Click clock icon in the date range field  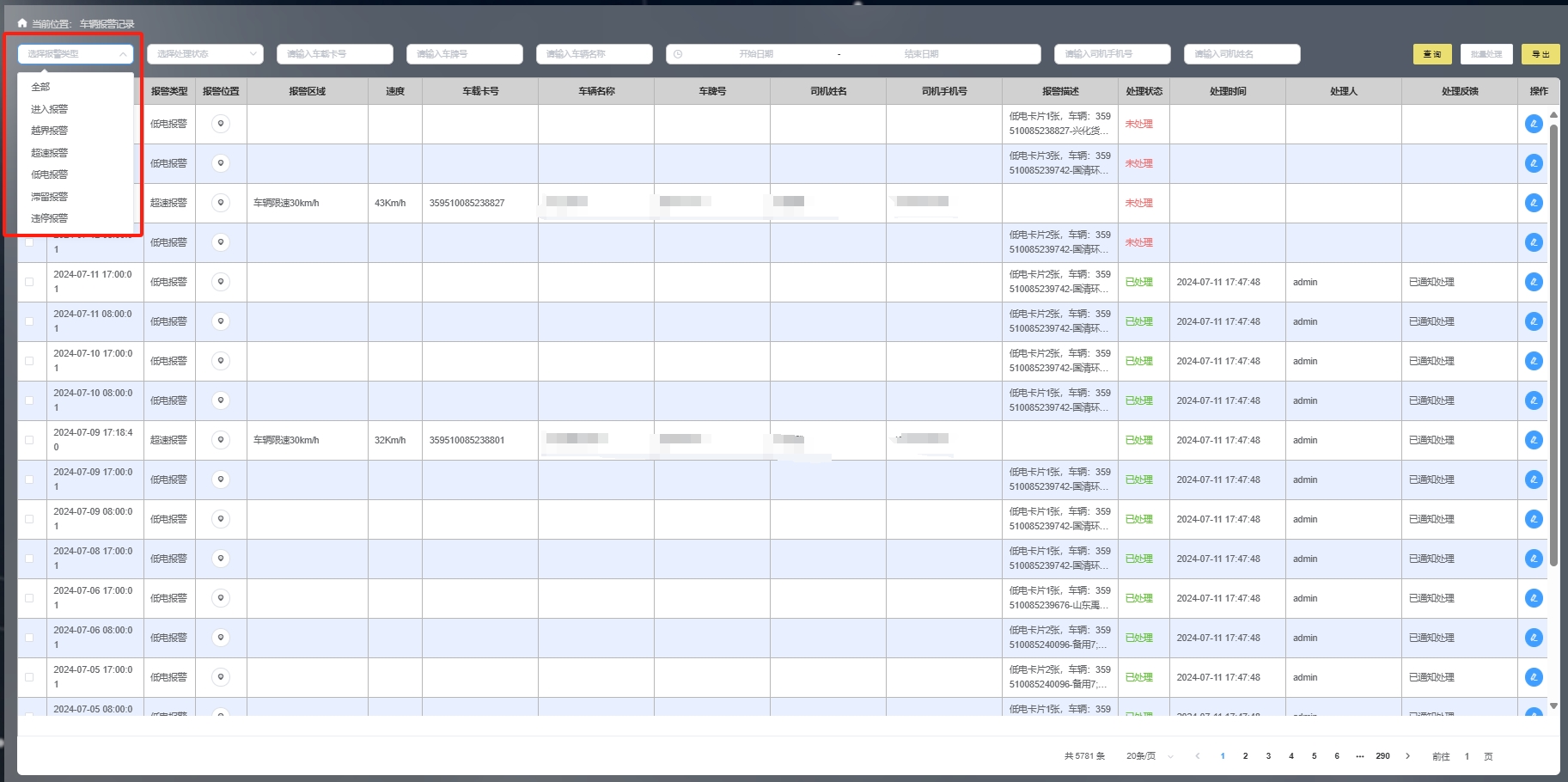tap(678, 54)
